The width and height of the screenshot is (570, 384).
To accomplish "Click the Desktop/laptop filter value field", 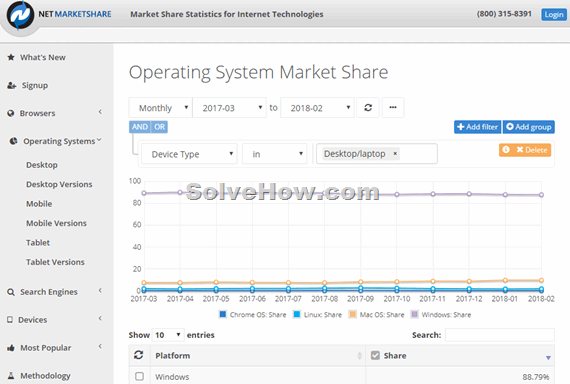I will [377, 154].
